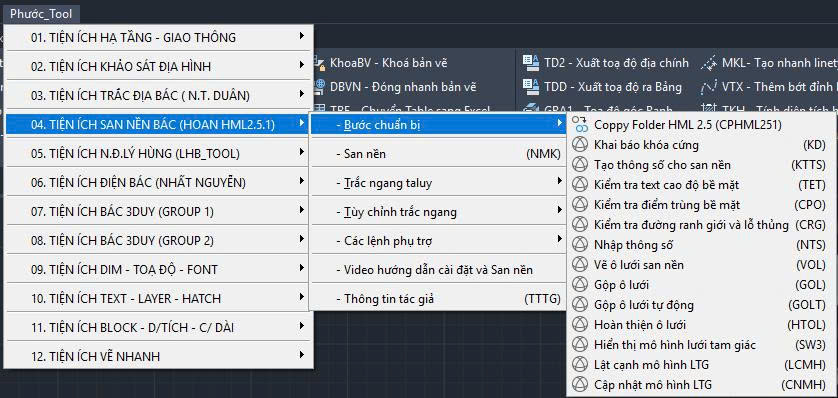Viewport: 838px width, 398px height.
Task: Click the Nhập thông số text
Action: click(633, 245)
